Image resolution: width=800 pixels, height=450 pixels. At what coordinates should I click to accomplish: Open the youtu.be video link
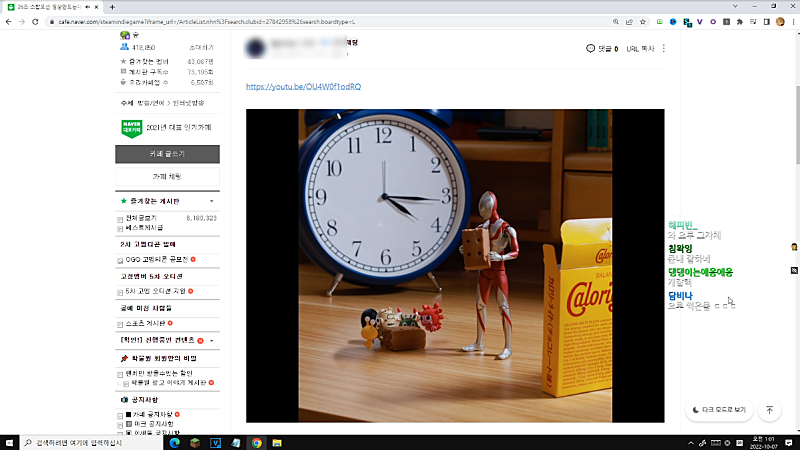(303, 87)
